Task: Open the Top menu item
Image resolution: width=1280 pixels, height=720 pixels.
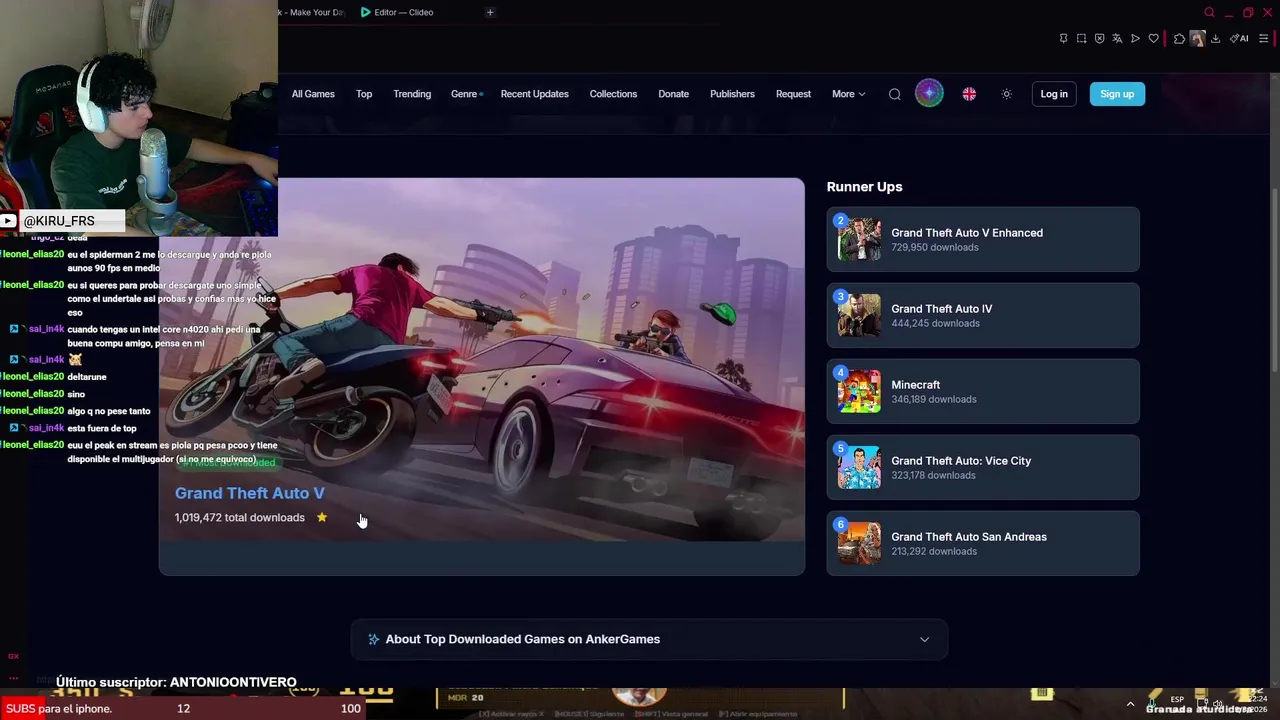Action: pos(364,94)
